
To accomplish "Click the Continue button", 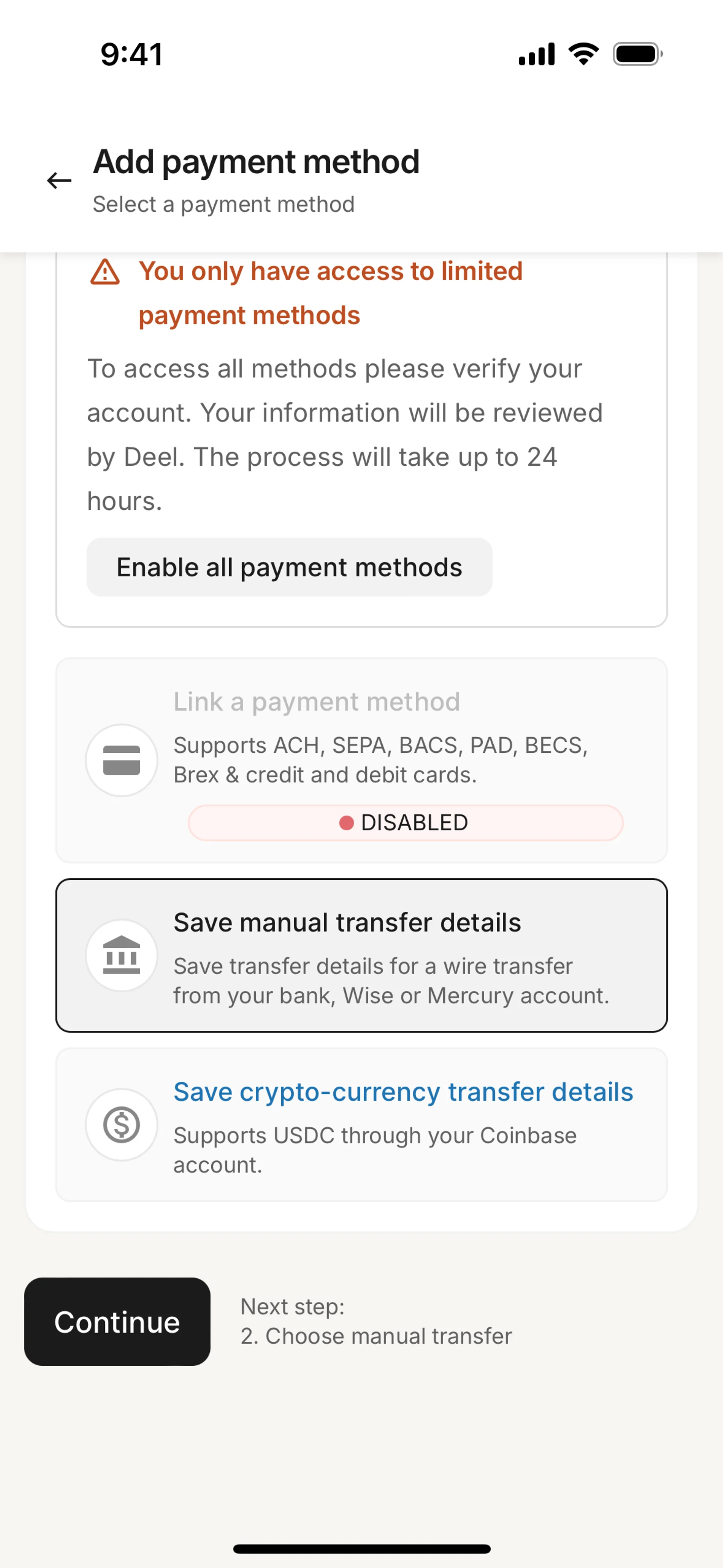I will (x=117, y=1322).
